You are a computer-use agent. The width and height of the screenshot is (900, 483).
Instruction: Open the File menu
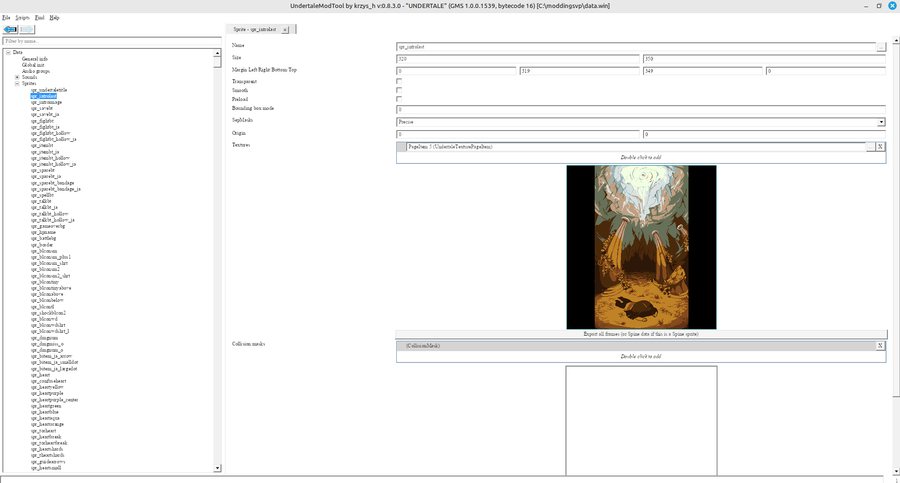(6, 18)
